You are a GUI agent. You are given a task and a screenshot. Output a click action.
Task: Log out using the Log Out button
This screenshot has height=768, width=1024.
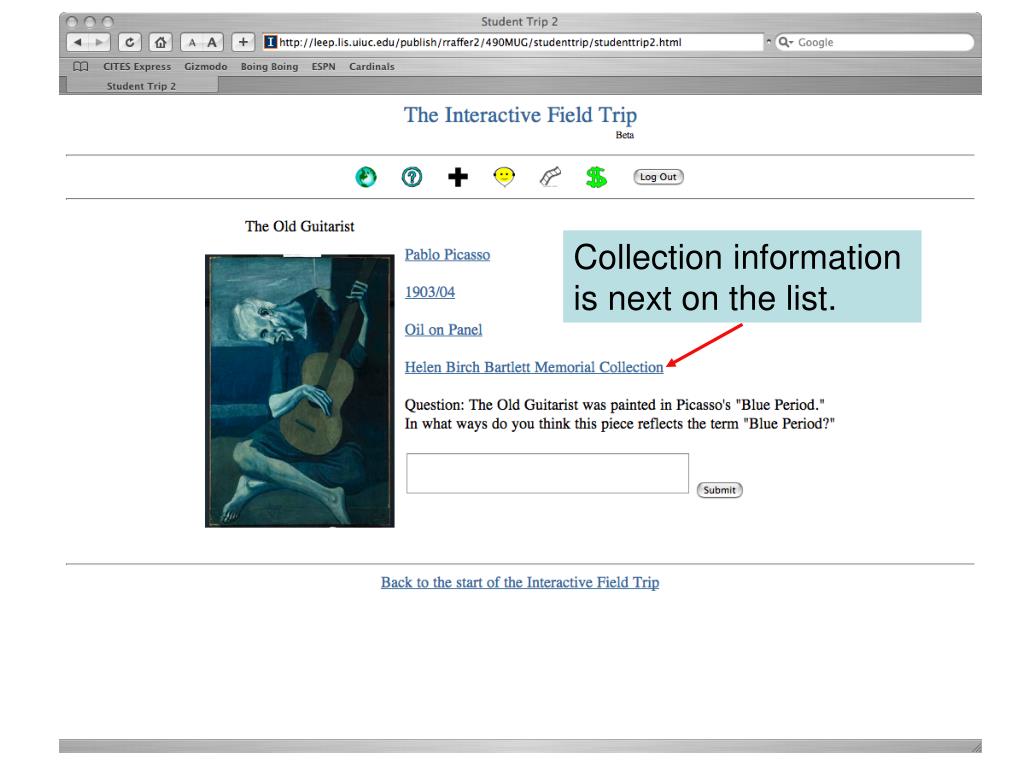click(x=658, y=177)
